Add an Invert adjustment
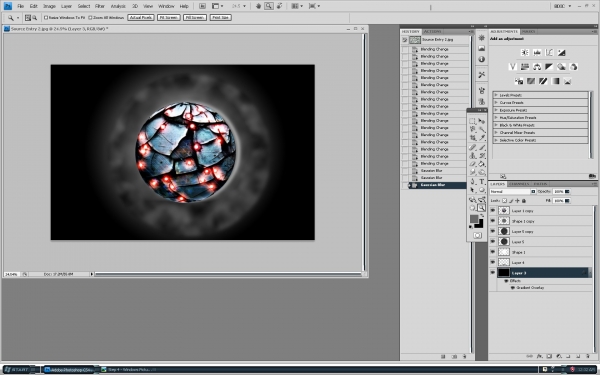The image size is (600, 375). point(519,81)
